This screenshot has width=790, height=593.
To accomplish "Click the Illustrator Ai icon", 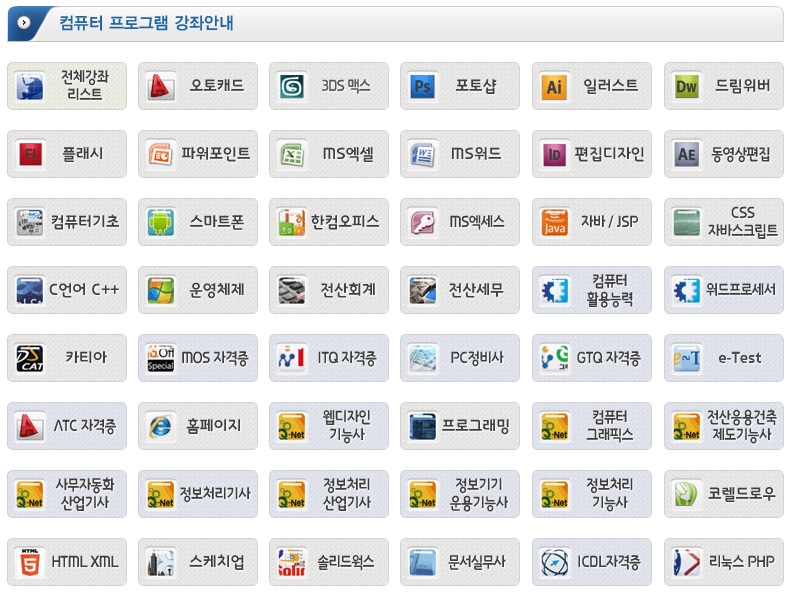I will (x=555, y=86).
